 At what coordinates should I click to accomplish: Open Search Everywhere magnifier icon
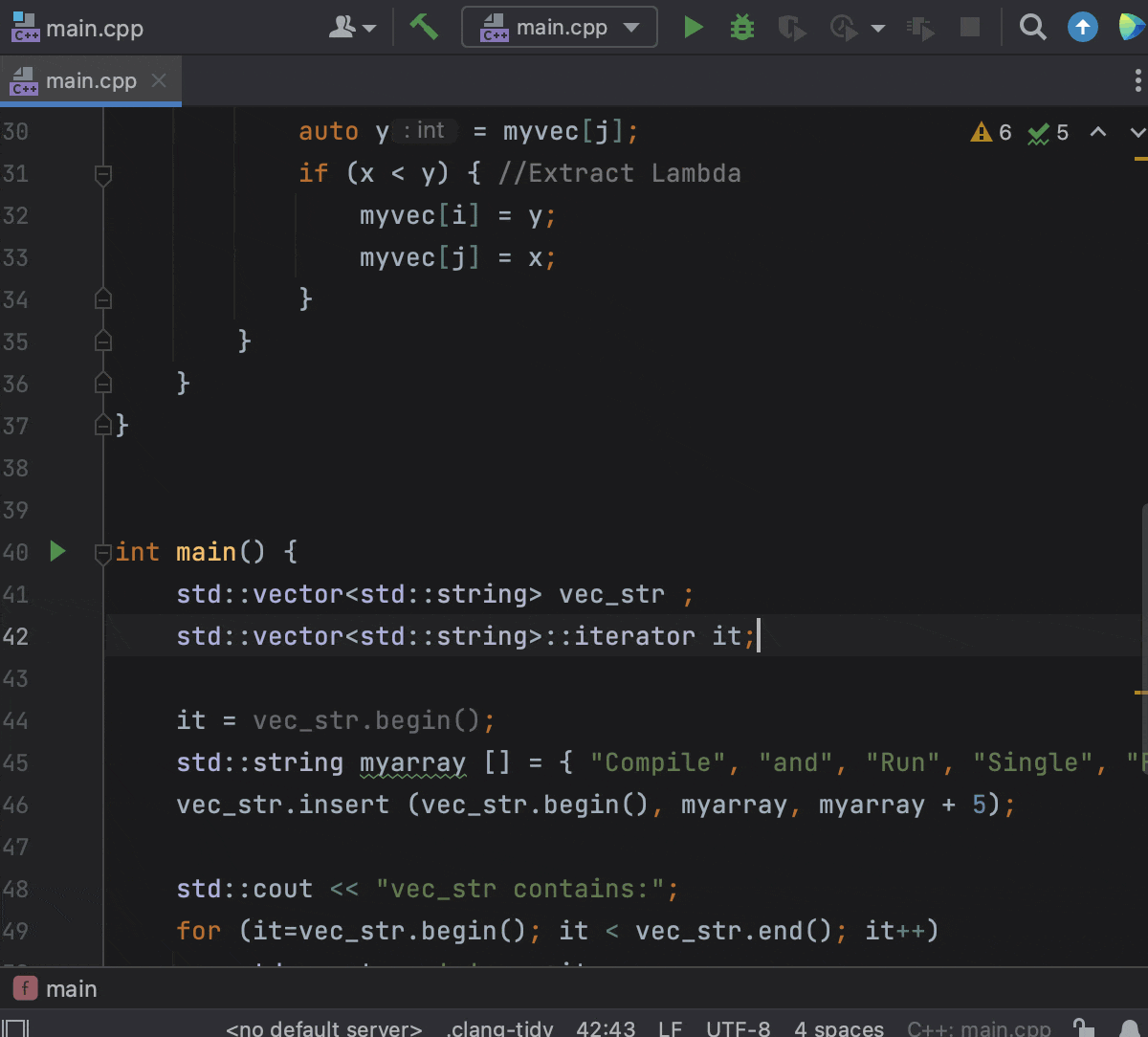pyautogui.click(x=1032, y=27)
